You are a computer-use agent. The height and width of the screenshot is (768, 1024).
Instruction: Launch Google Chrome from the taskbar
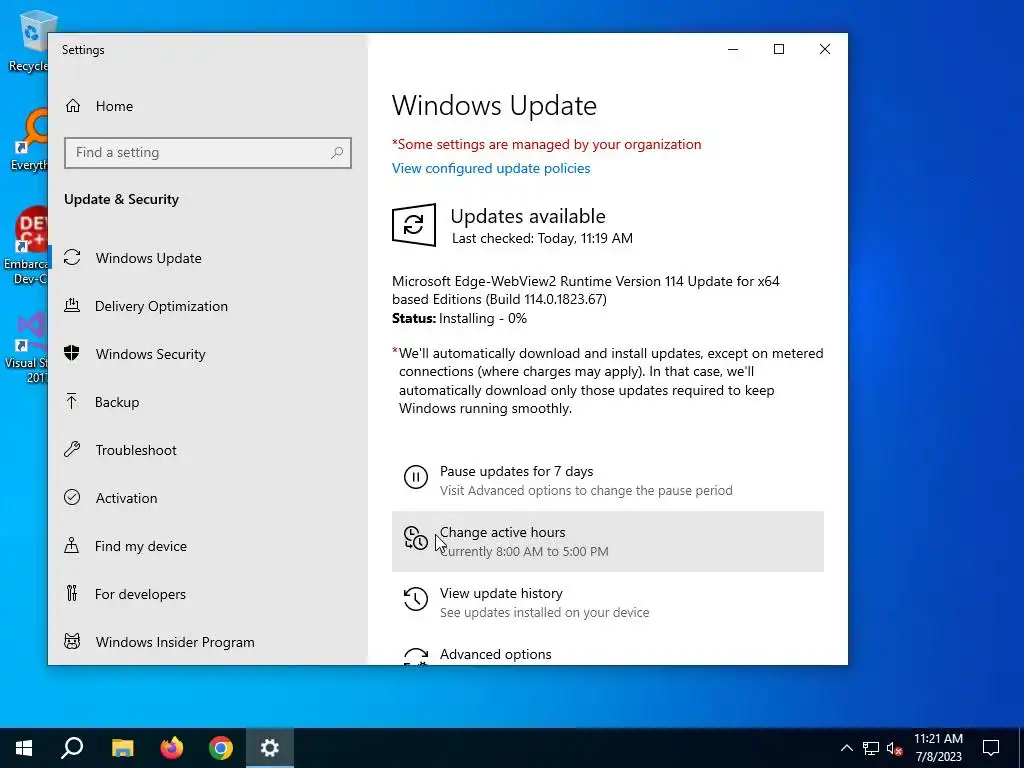point(221,748)
